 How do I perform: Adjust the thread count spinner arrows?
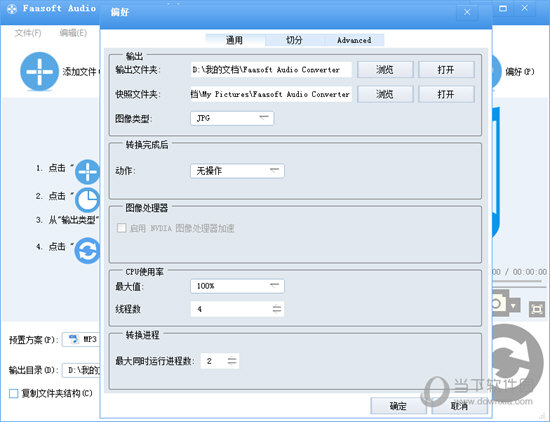[277, 309]
